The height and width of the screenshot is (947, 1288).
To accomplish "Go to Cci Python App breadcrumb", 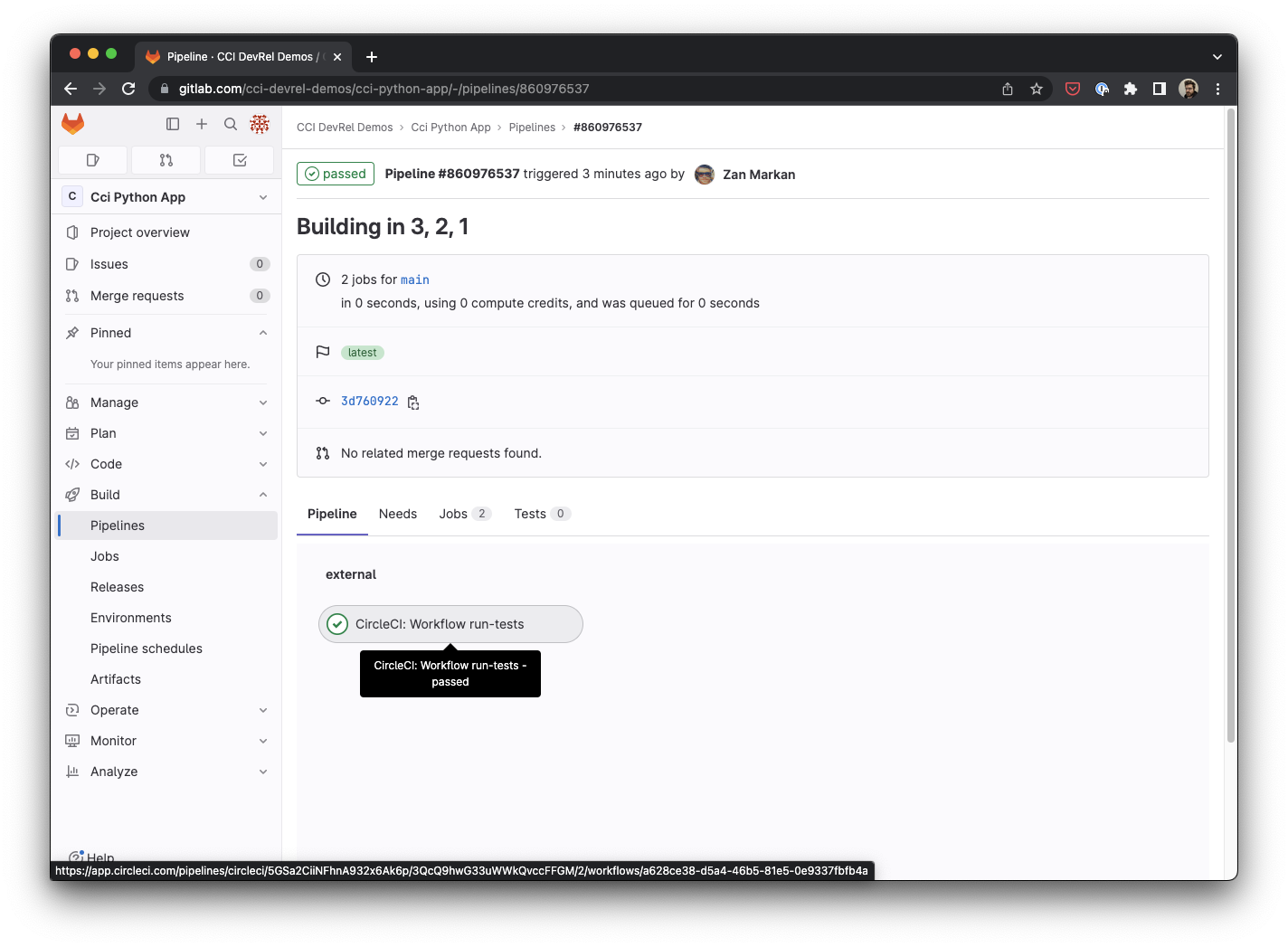I will (x=450, y=128).
